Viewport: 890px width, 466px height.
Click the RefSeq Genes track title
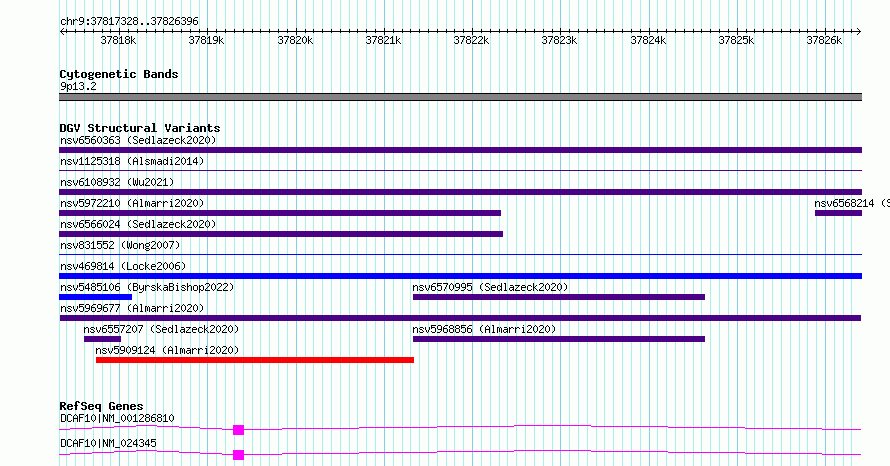point(101,406)
